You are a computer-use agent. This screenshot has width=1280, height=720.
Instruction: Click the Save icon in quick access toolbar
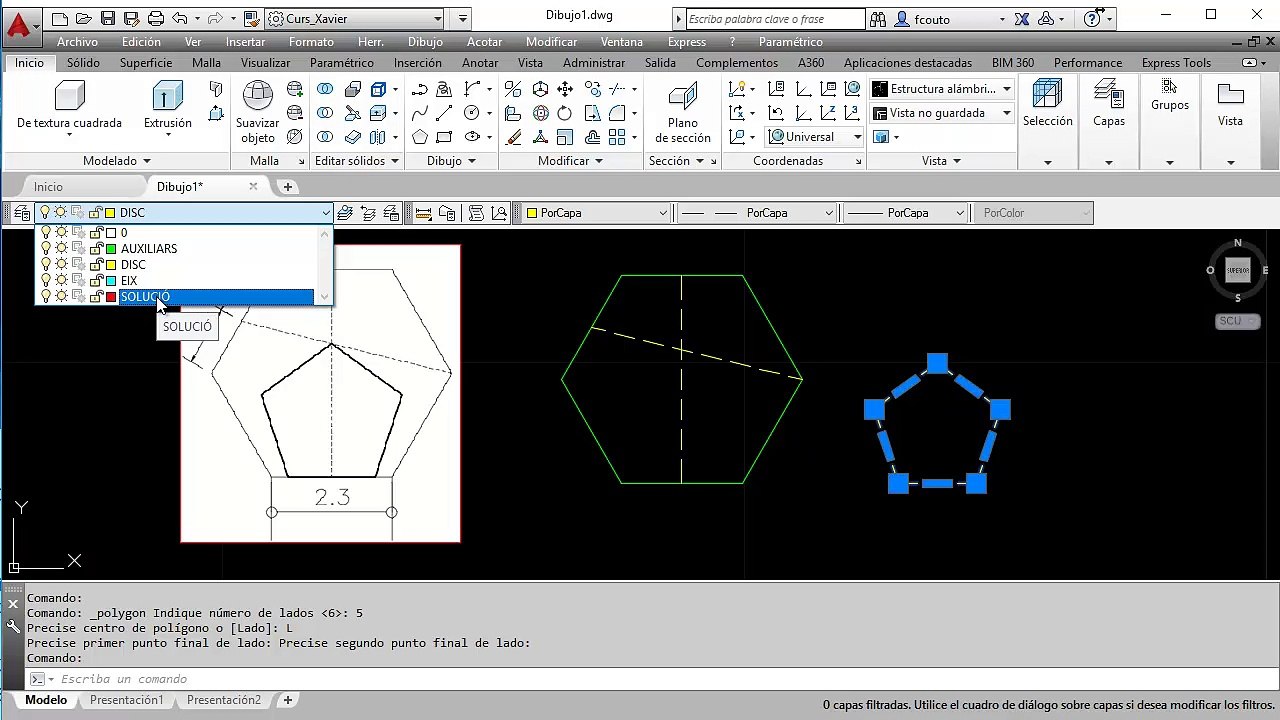[x=108, y=18]
